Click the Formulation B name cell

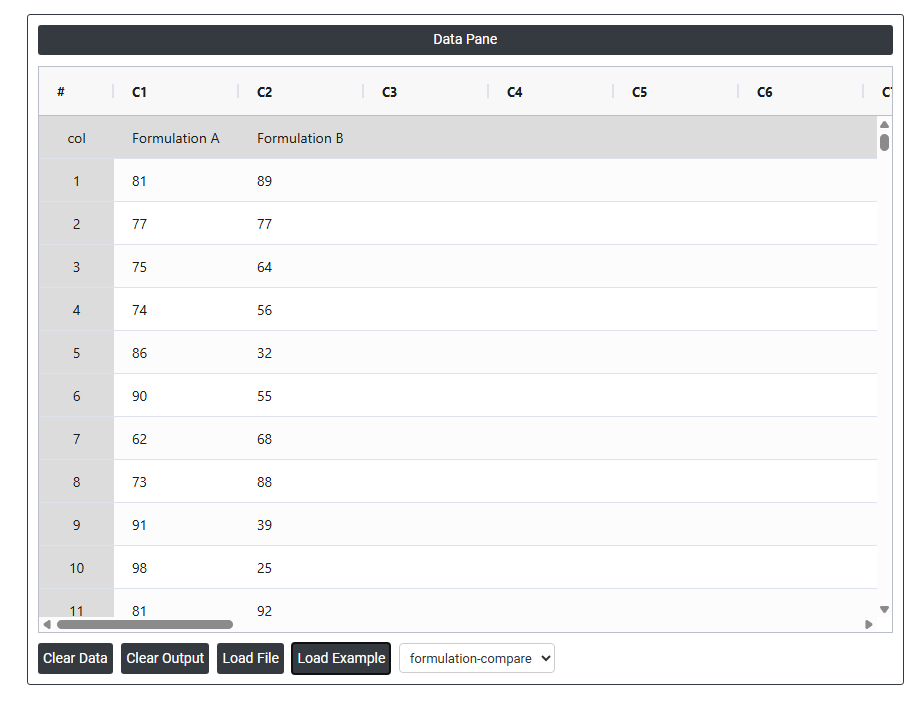300,138
